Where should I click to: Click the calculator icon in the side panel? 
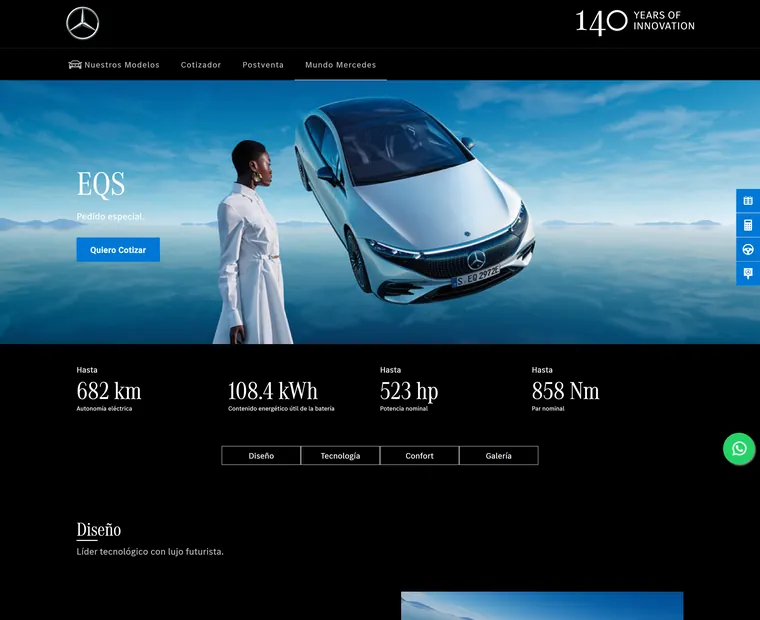(748, 225)
